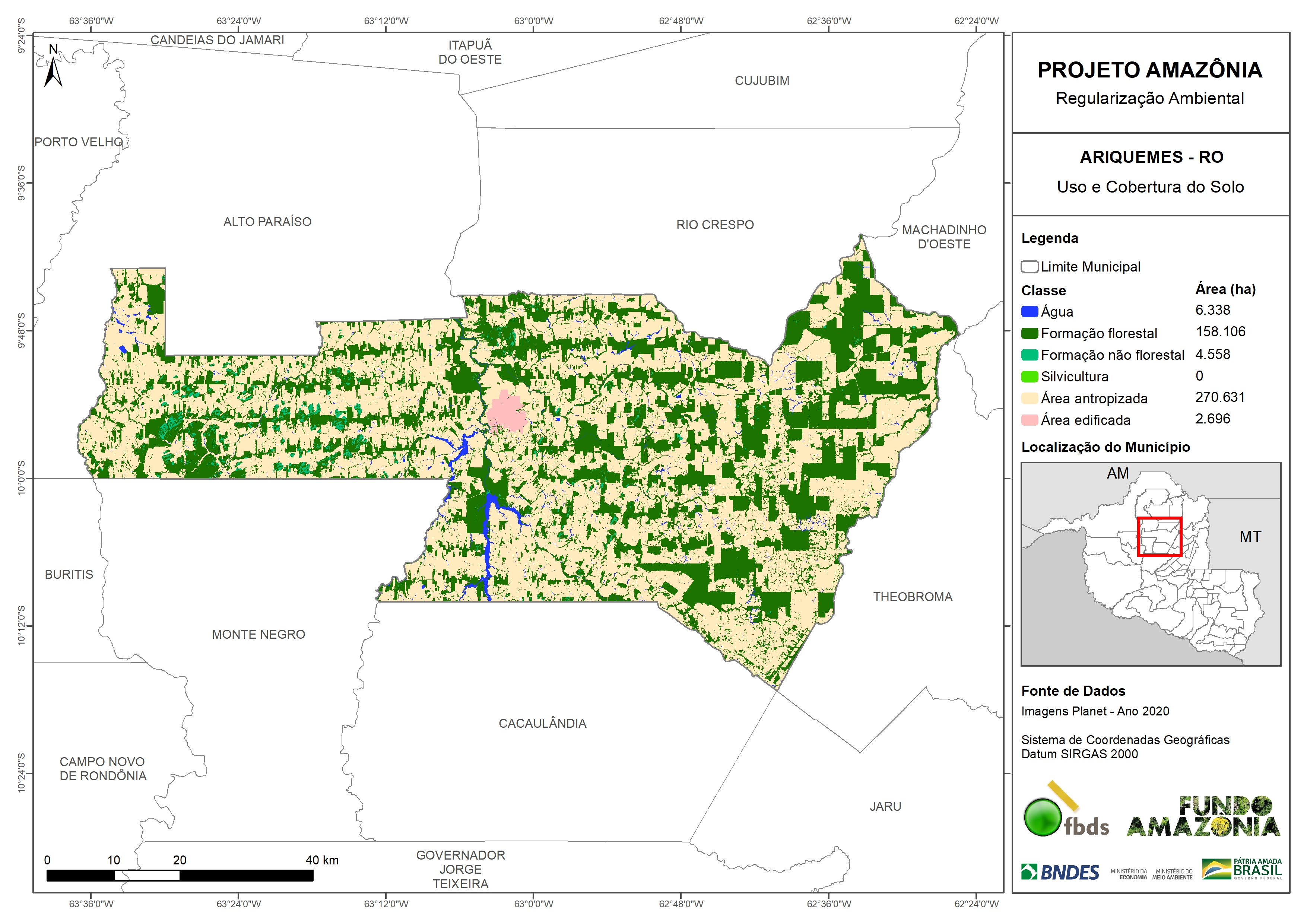Click the Limite Municipal legend symbol
The image size is (1307, 924).
(1029, 266)
